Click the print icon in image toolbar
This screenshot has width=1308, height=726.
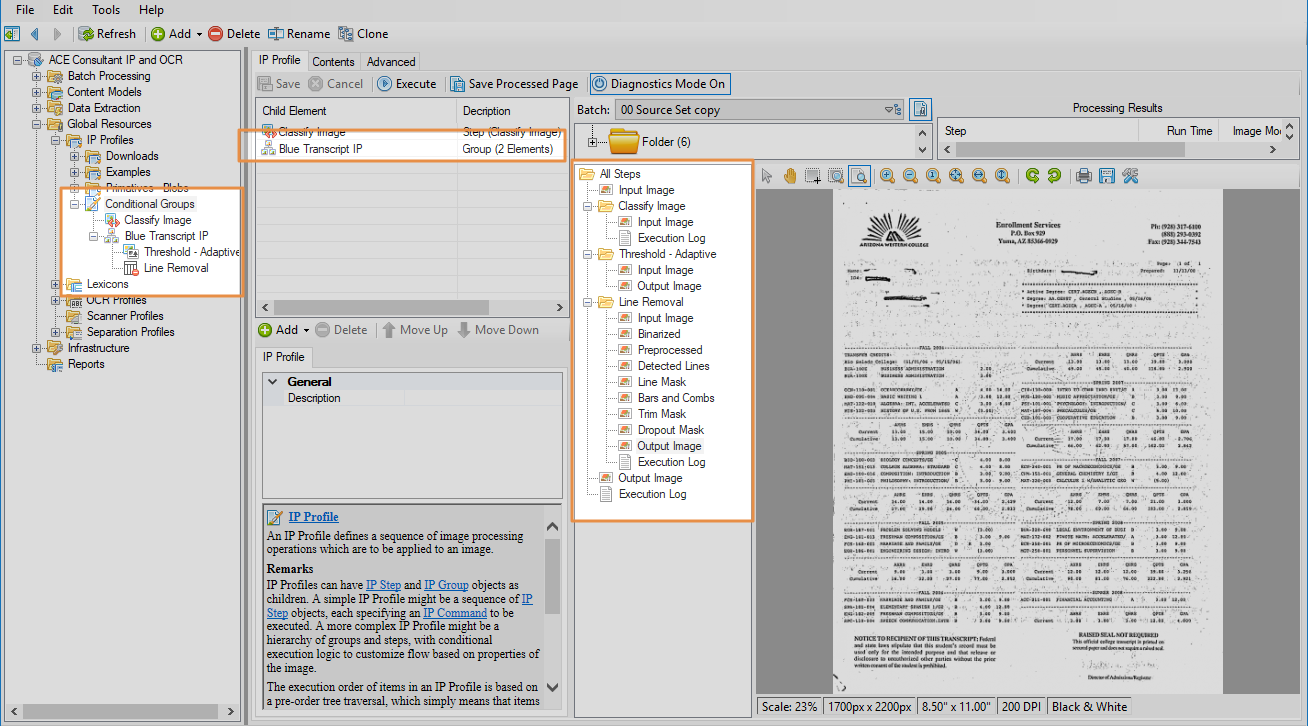[x=1083, y=176]
